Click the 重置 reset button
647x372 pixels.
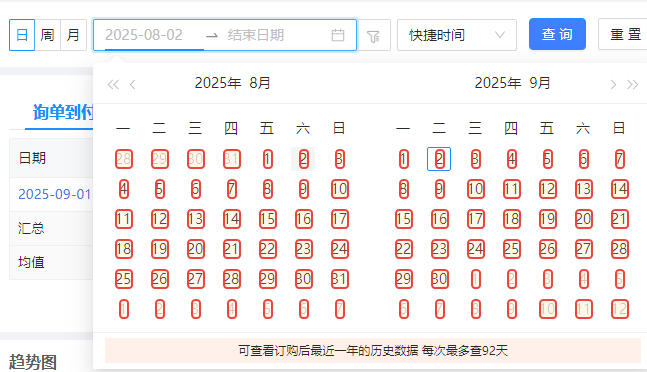click(625, 34)
